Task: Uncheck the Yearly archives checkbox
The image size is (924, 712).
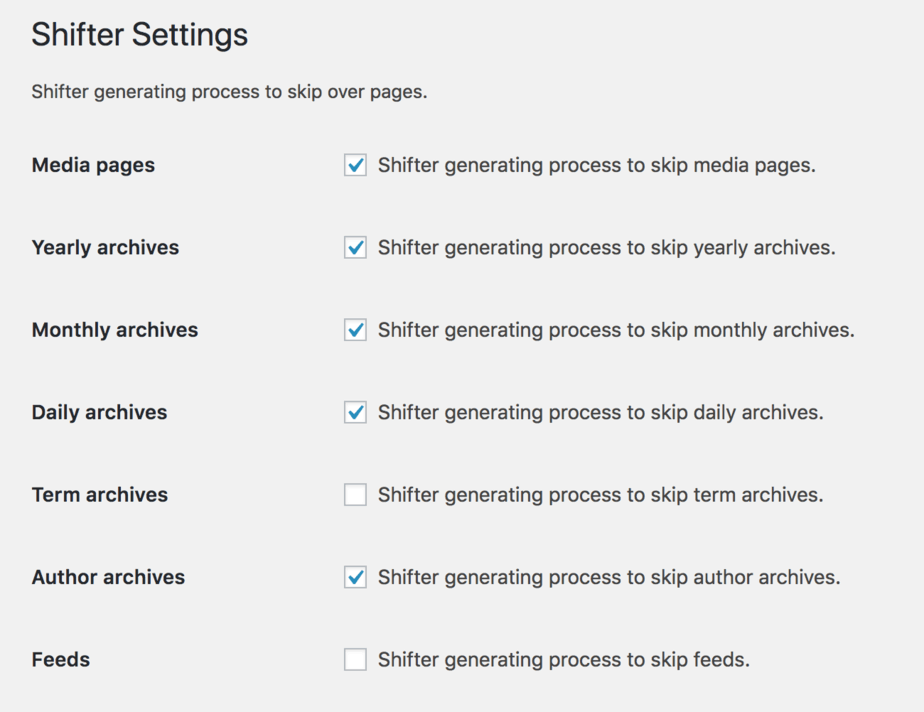Action: [355, 247]
